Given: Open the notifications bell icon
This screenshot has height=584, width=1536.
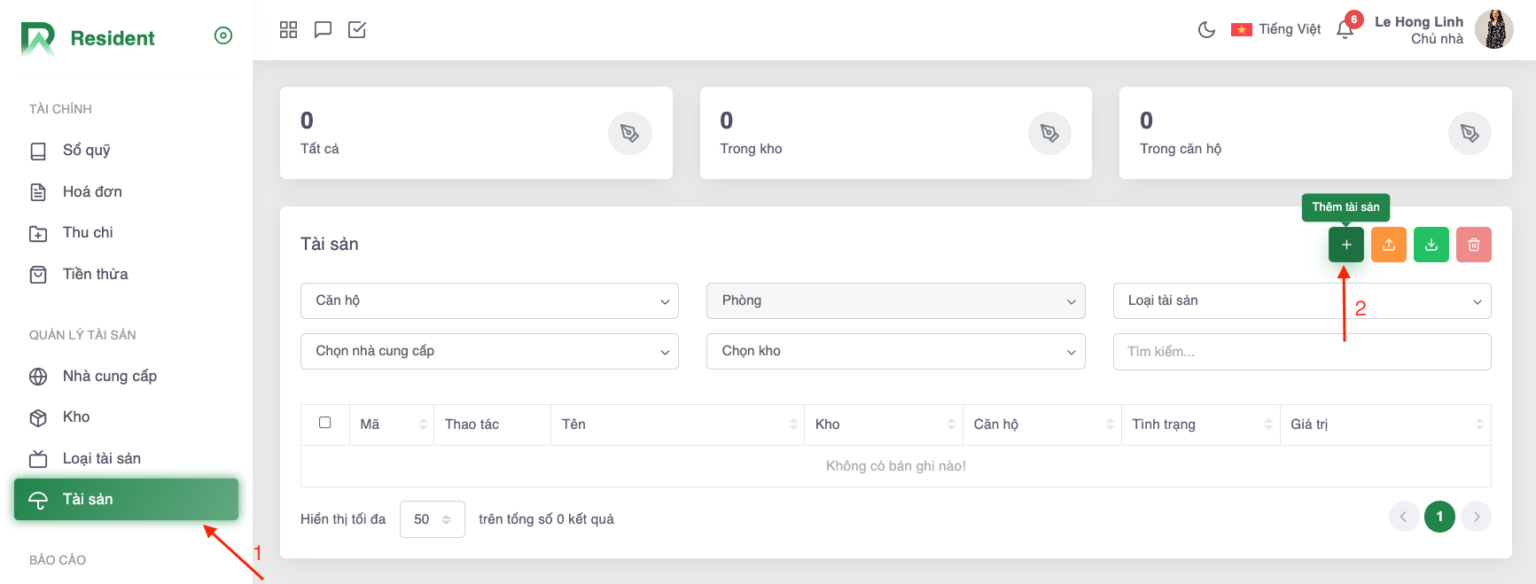Looking at the screenshot, I should 1345,30.
